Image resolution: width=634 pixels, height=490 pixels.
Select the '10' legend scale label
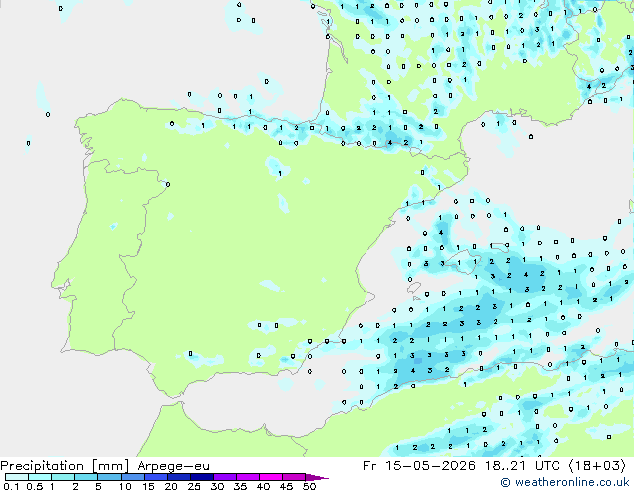coord(125,486)
